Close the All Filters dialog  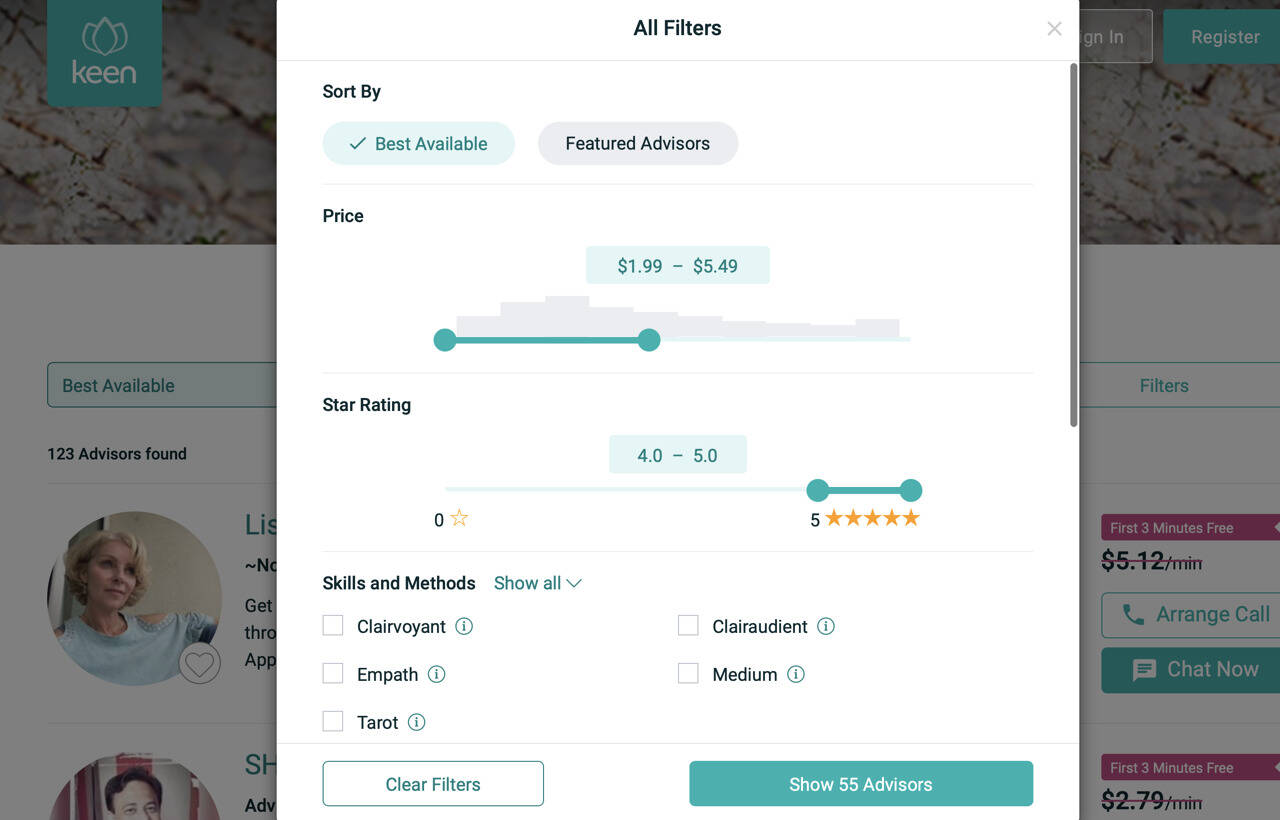click(x=1054, y=29)
